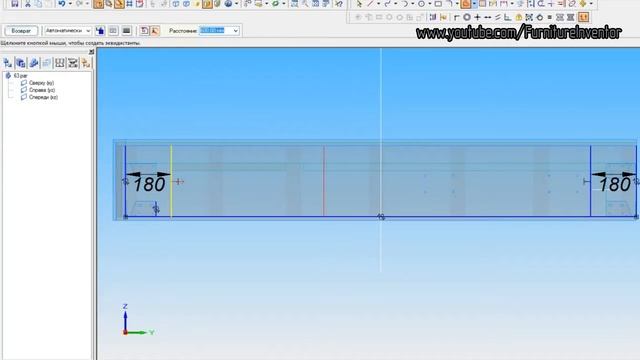
Task: Click the orange cursor icon before Расстояние
Action: (155, 31)
